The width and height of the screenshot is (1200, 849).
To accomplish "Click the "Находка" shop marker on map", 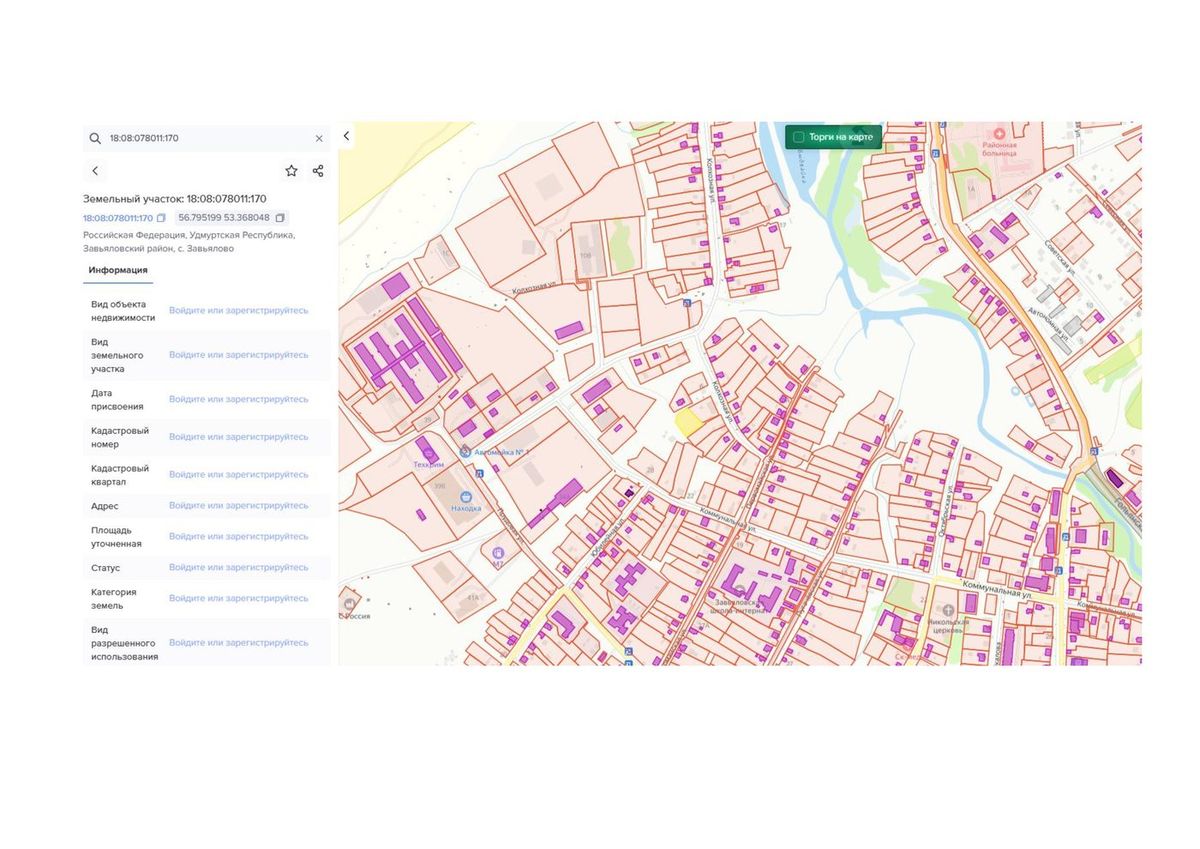I will click(466, 495).
